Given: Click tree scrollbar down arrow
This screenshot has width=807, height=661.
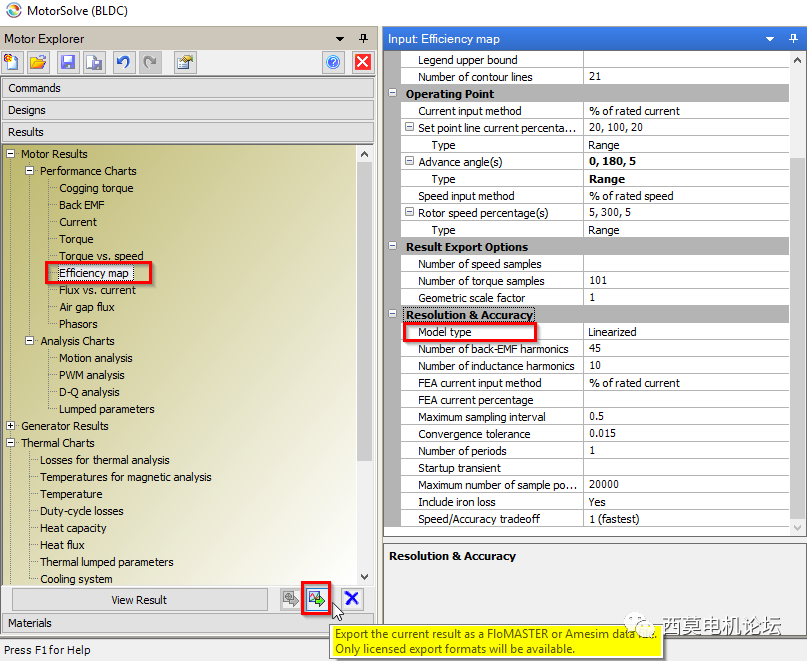Looking at the screenshot, I should 364,577.
